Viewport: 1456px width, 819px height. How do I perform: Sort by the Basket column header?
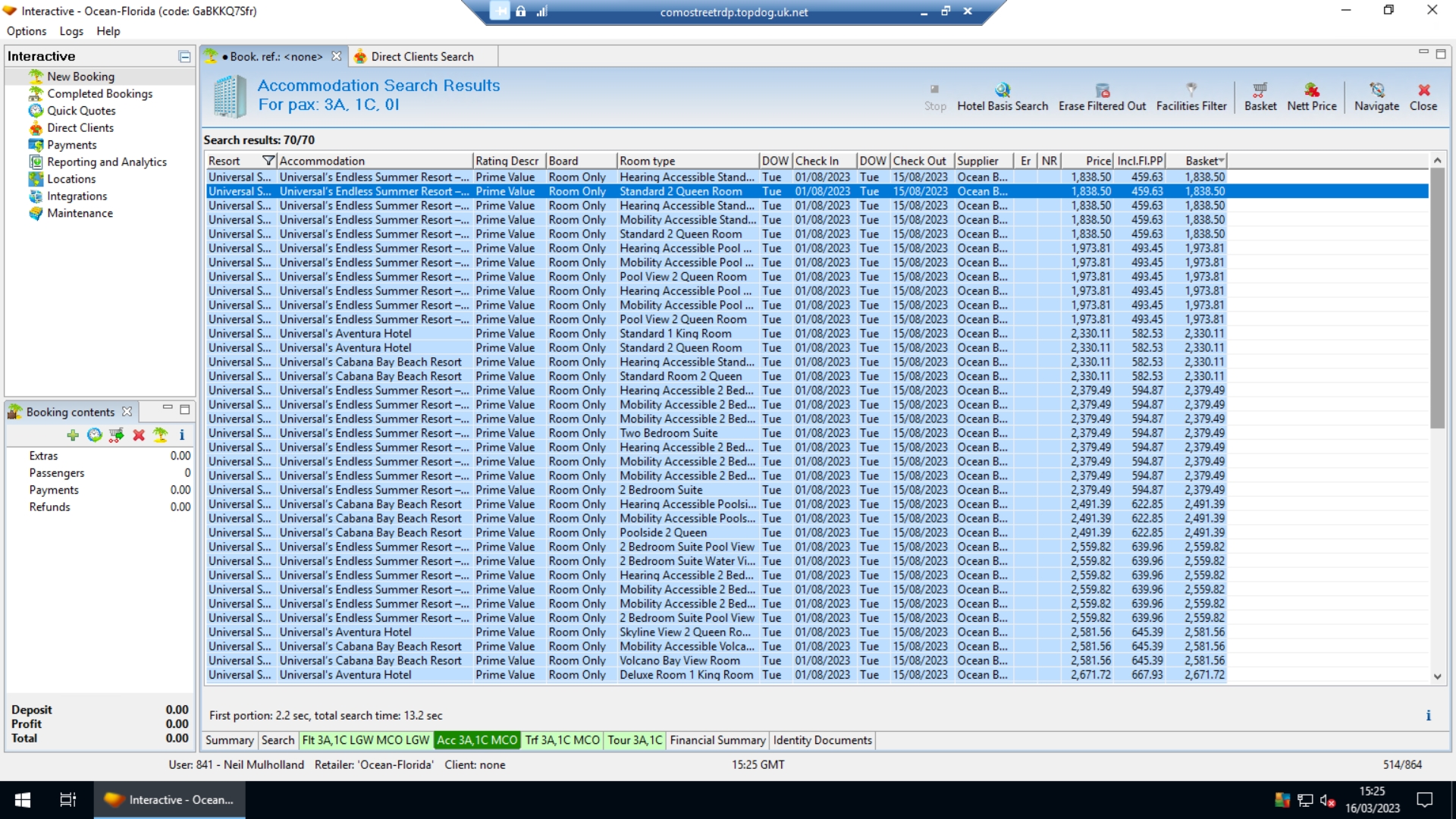click(x=1200, y=161)
